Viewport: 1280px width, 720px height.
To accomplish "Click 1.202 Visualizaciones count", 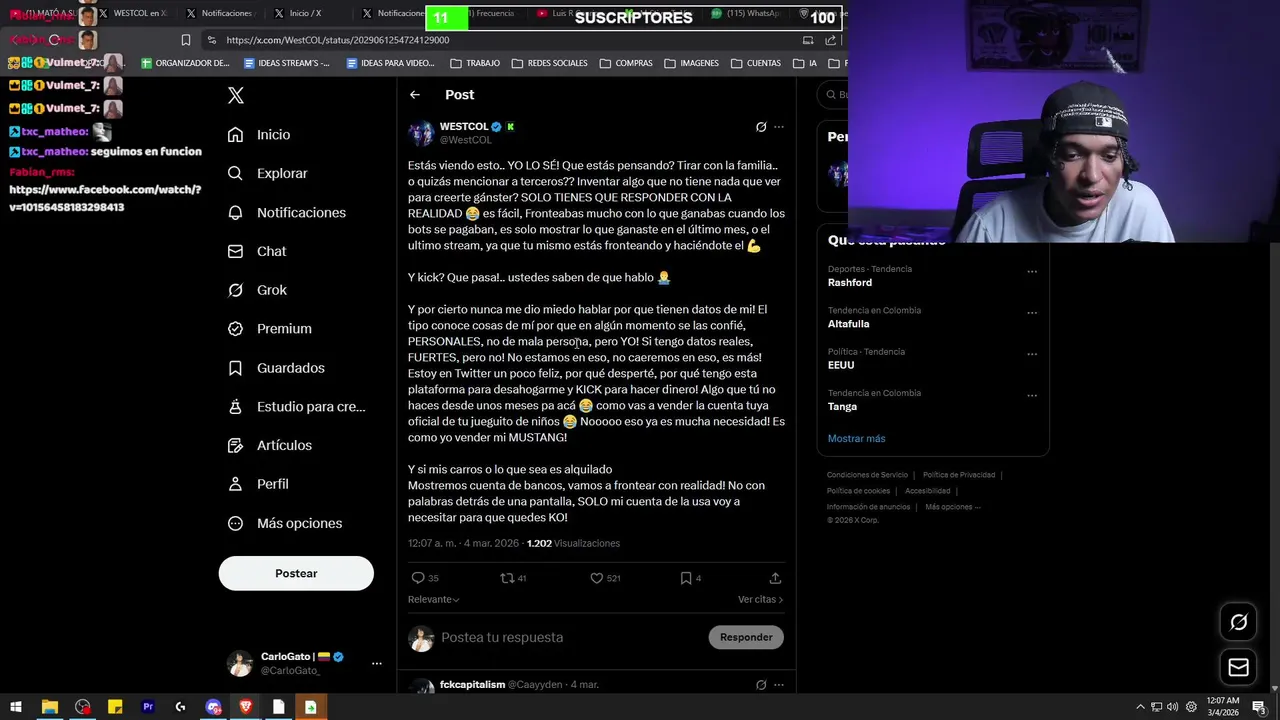I will click(573, 543).
